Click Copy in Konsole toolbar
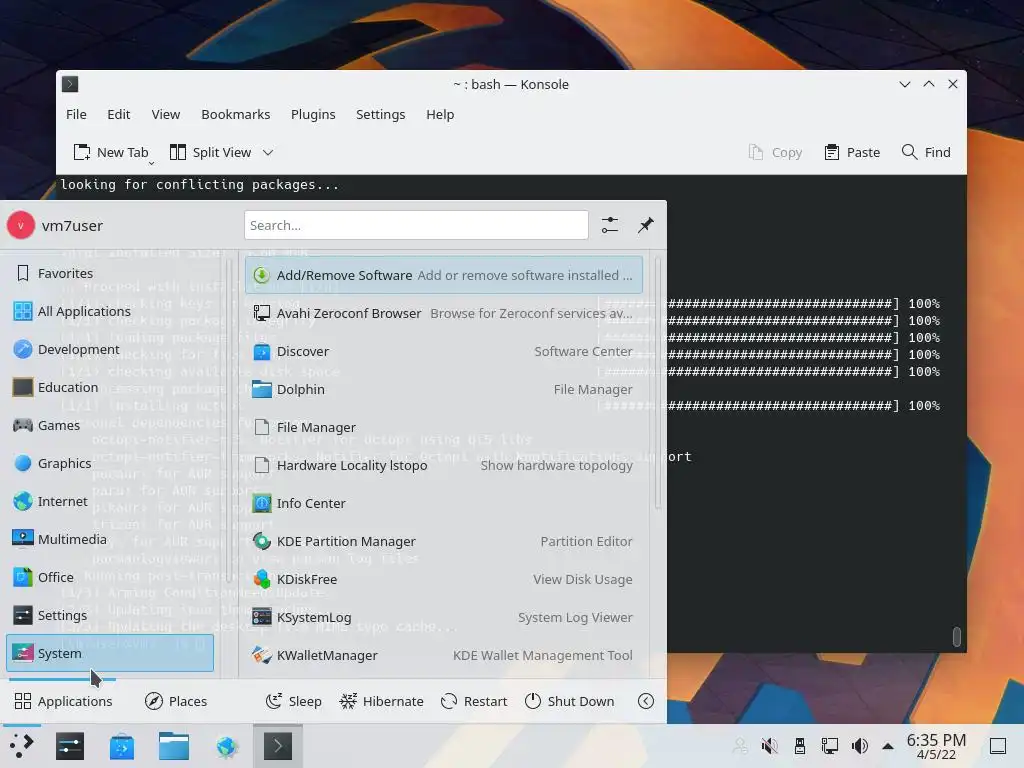 tap(775, 152)
